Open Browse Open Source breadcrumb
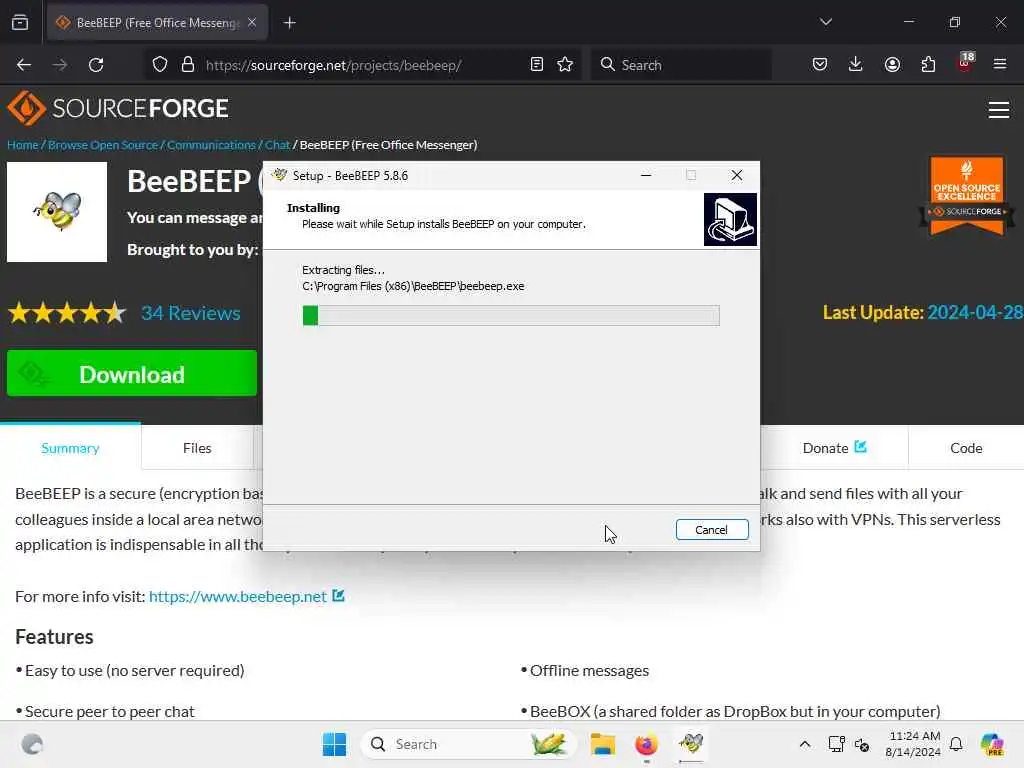 (103, 145)
